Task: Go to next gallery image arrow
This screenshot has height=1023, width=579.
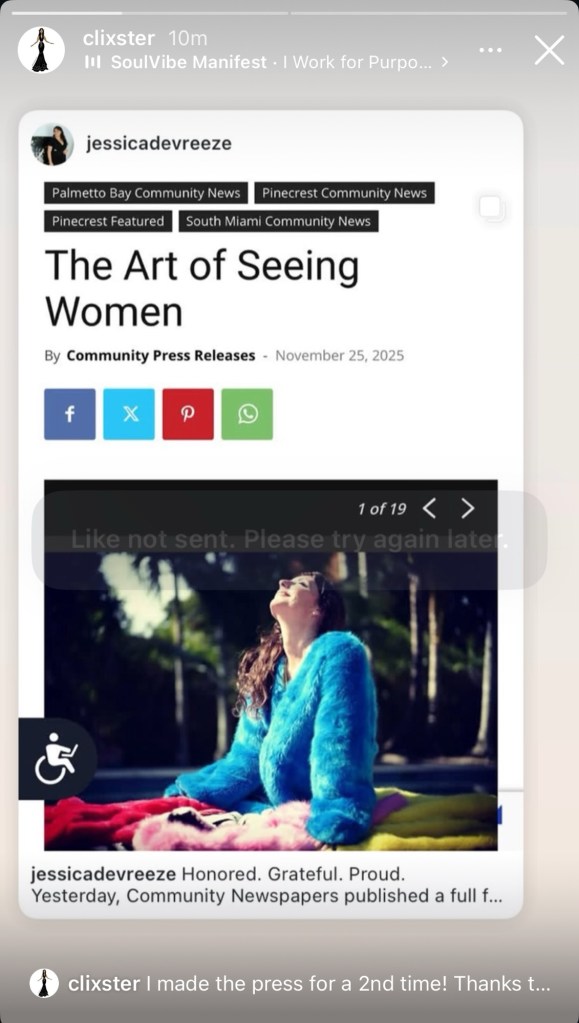Action: pyautogui.click(x=467, y=508)
